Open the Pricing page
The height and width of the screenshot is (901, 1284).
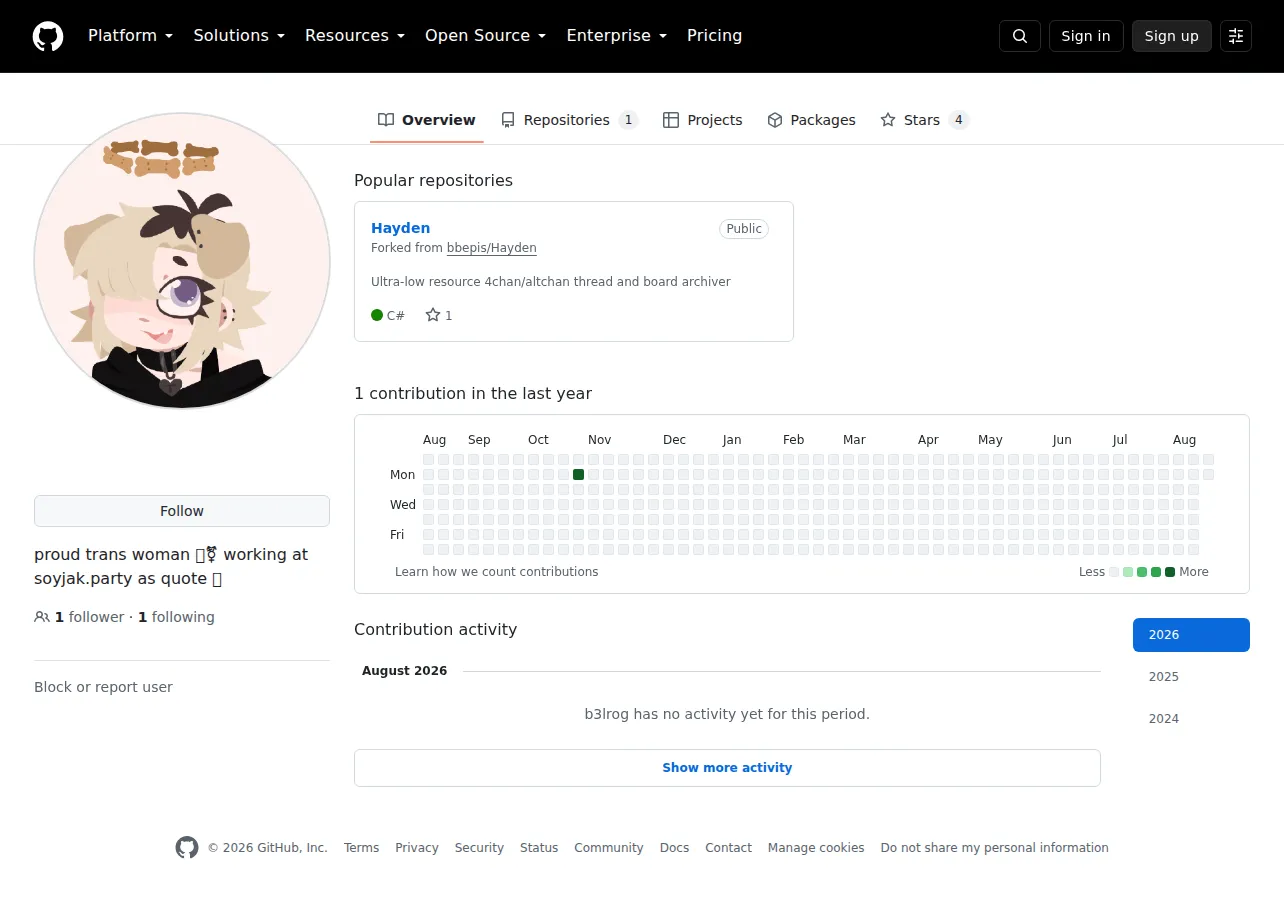click(715, 36)
